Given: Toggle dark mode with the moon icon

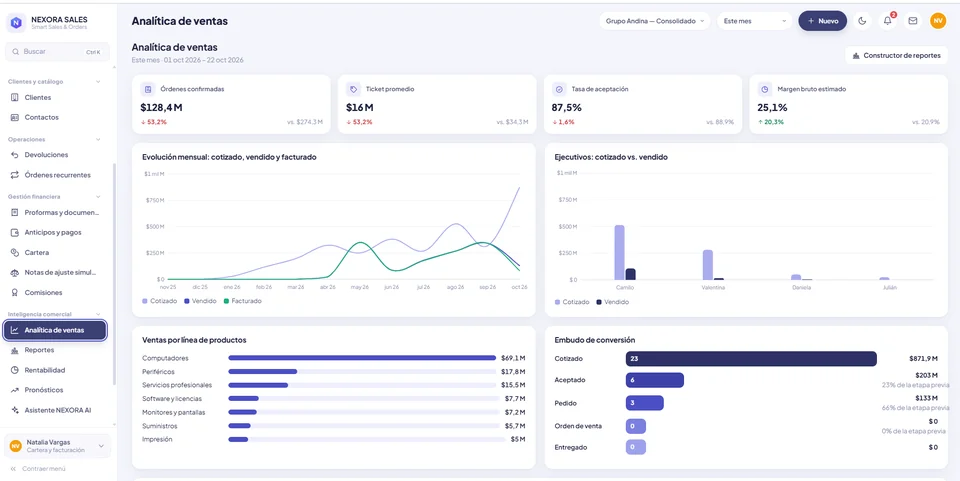Looking at the screenshot, I should pos(862,21).
